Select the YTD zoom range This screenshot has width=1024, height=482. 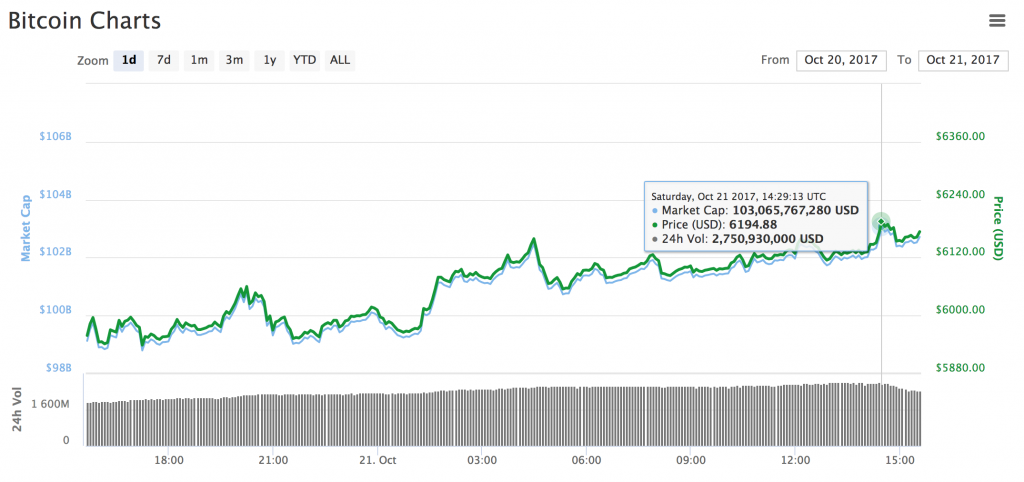pos(304,60)
